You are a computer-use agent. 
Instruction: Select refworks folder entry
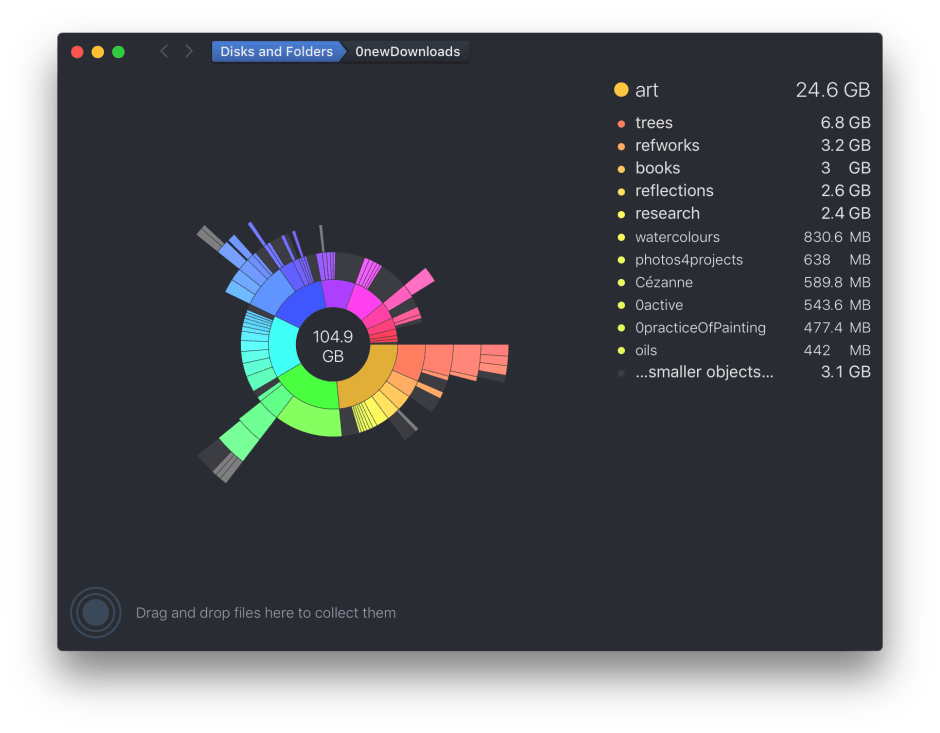pos(667,146)
